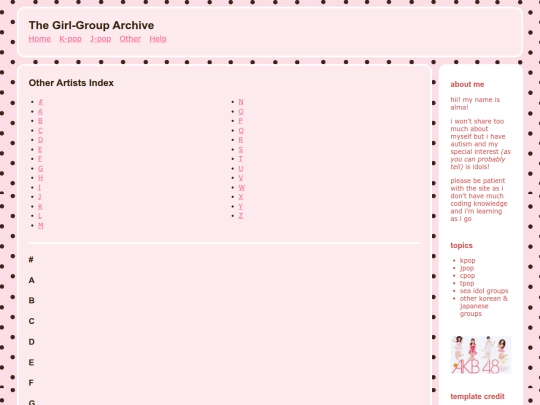The image size is (540, 405).
Task: Jump to letter J in index
Action: pyautogui.click(x=40, y=197)
